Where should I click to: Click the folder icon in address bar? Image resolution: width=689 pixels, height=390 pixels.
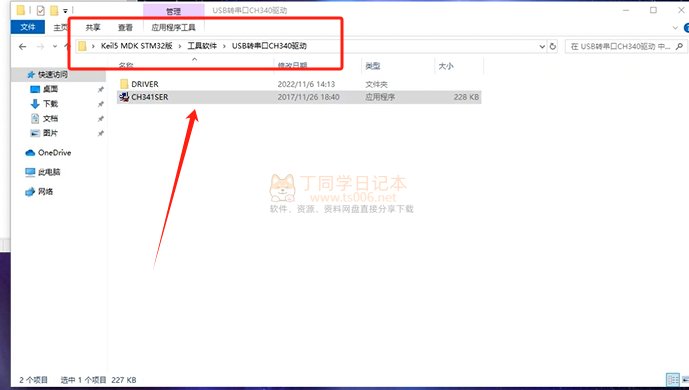[83, 46]
